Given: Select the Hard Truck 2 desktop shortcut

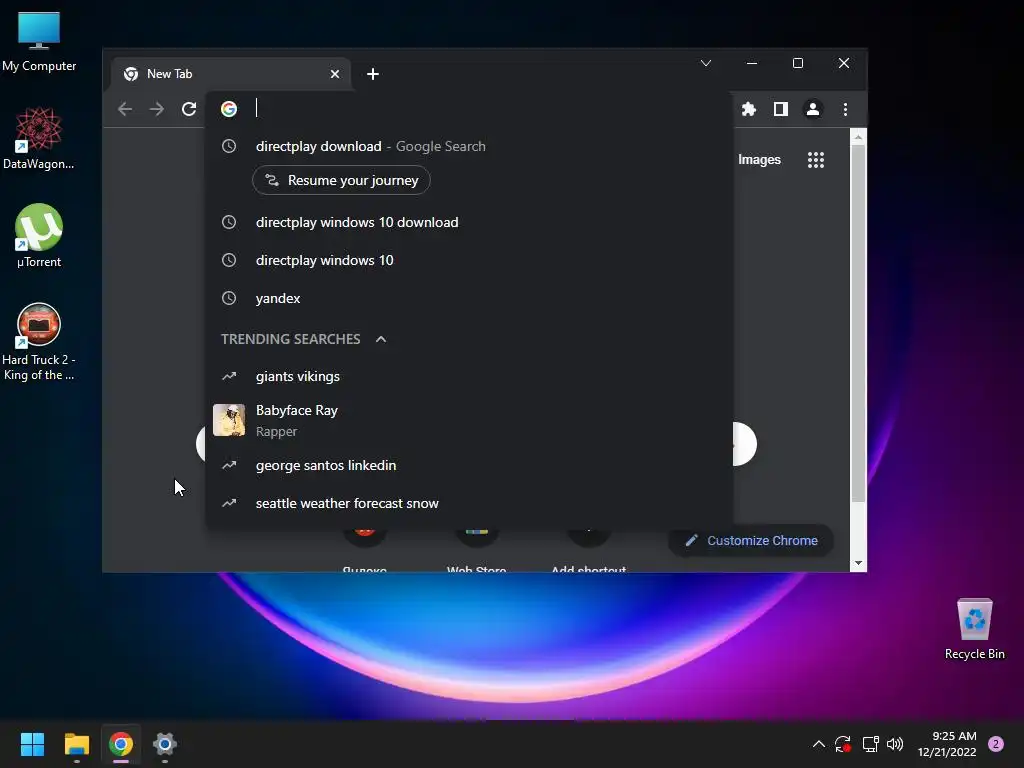Looking at the screenshot, I should coord(39,342).
